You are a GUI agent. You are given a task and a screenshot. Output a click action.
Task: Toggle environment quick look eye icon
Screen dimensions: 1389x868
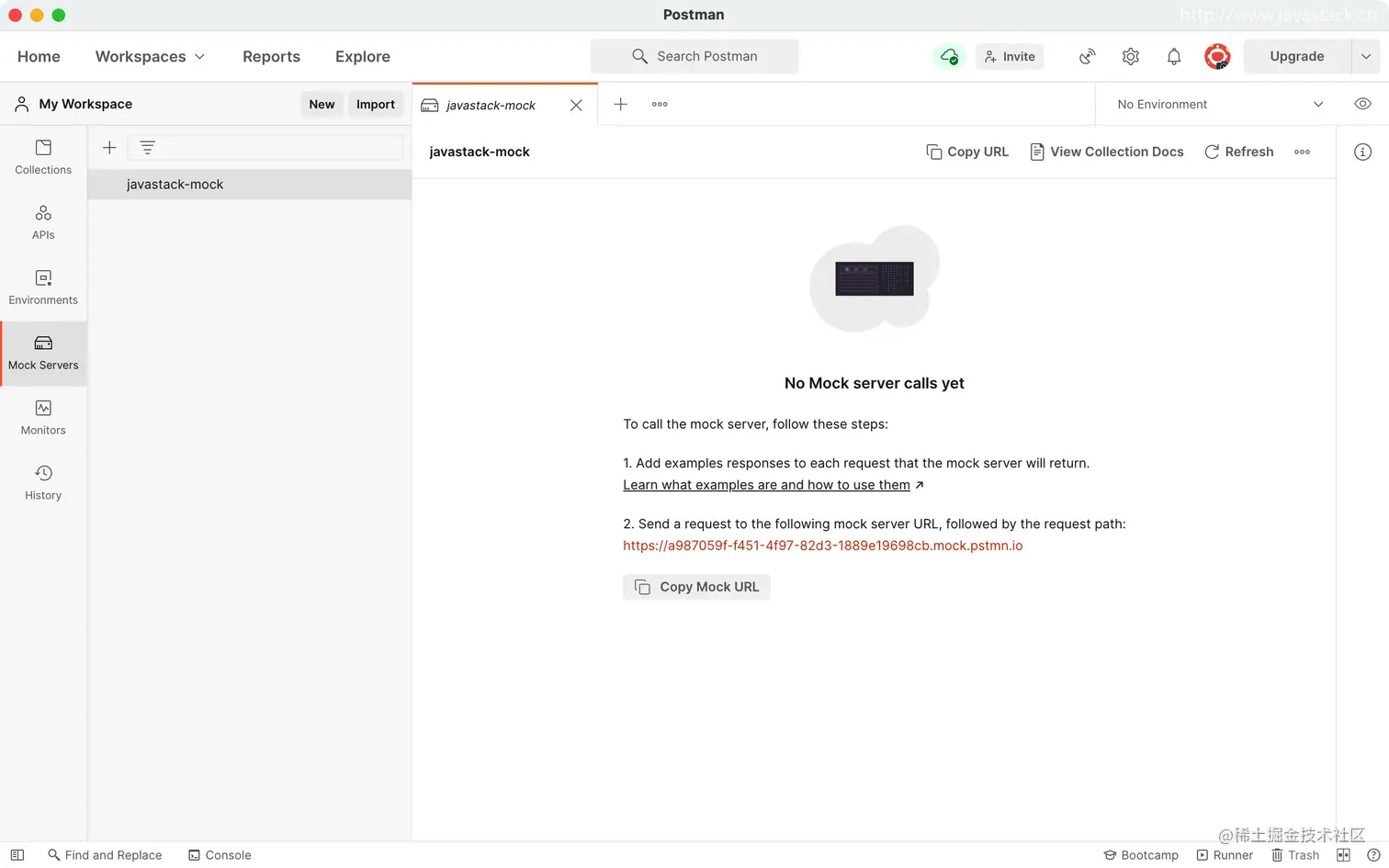1362,104
